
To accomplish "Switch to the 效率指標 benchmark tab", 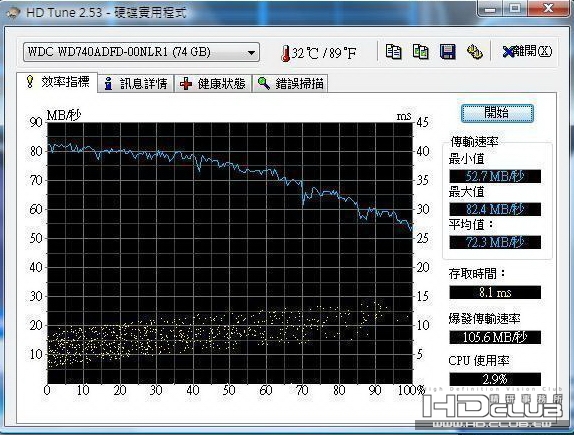I will (57, 82).
